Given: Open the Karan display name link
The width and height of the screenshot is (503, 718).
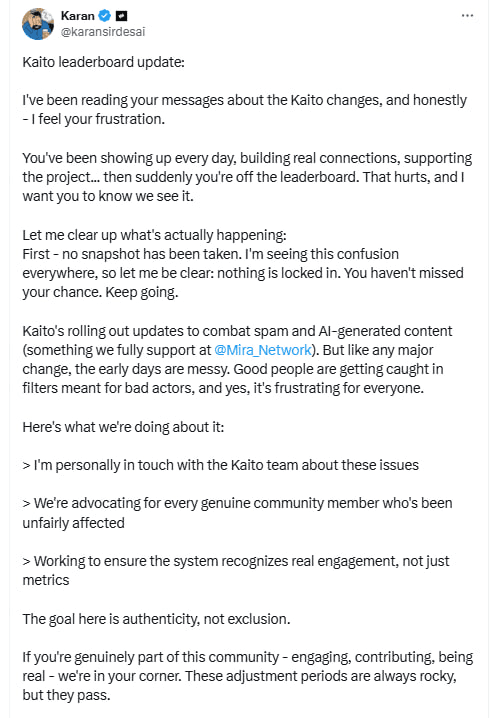Looking at the screenshot, I should pyautogui.click(x=77, y=16).
